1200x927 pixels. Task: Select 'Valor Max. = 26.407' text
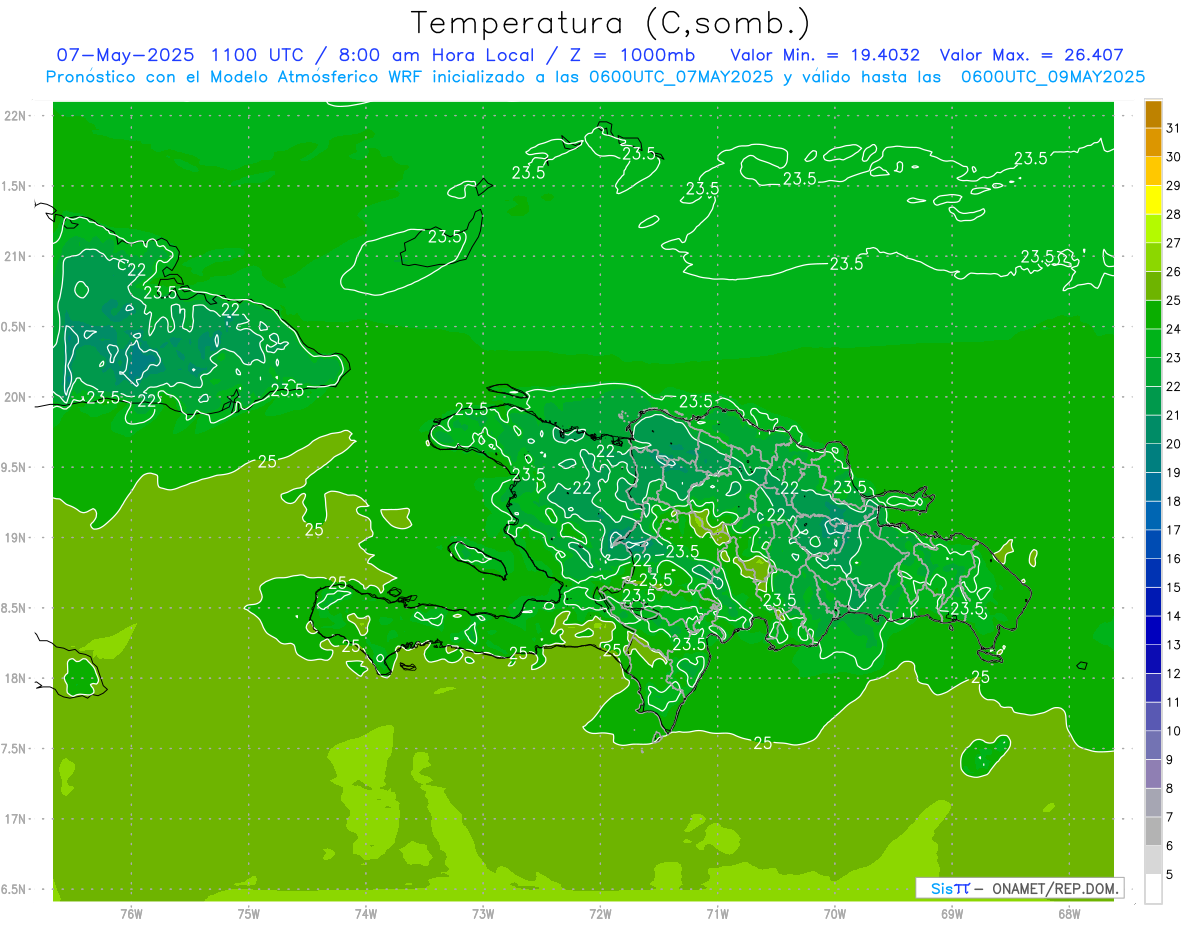click(1032, 55)
